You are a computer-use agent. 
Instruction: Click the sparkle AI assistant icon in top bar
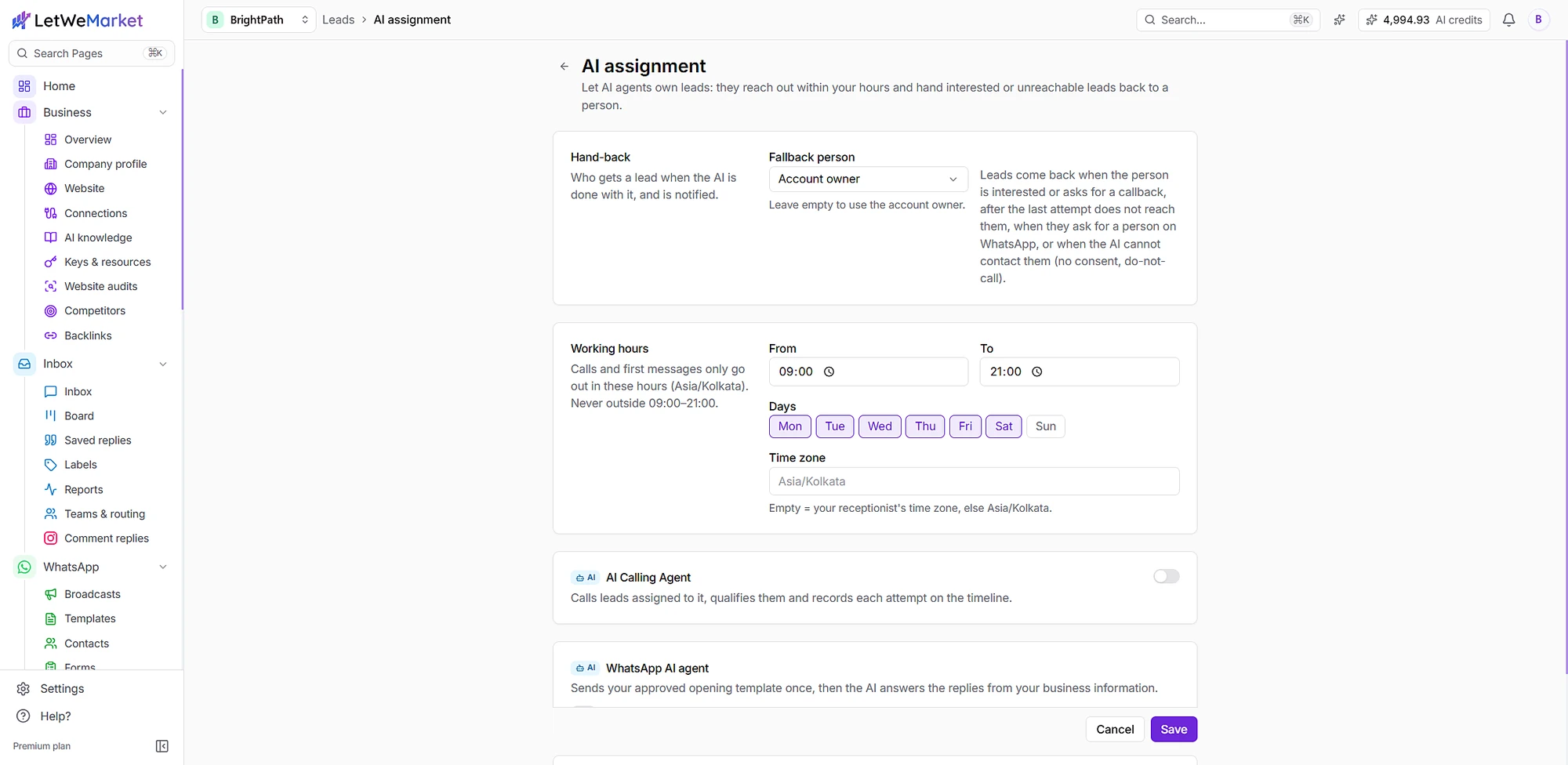[1339, 20]
